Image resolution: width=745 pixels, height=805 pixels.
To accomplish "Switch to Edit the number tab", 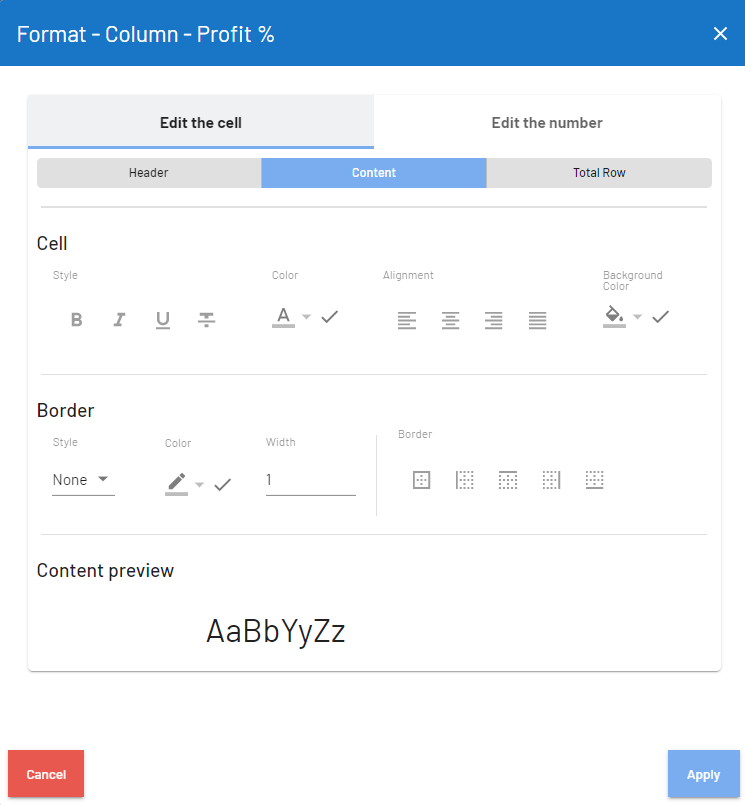I will tap(547, 123).
